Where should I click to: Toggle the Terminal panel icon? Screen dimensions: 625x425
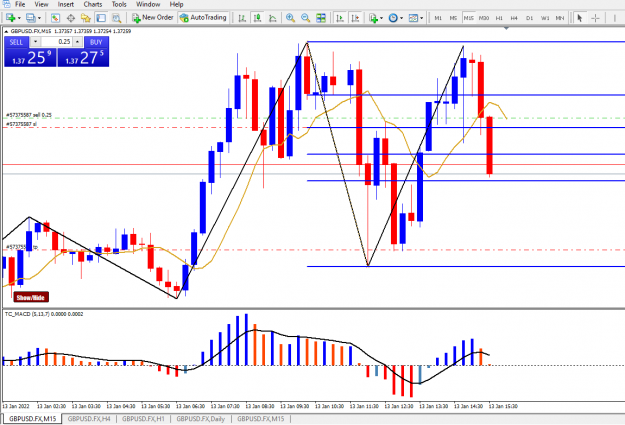click(101, 18)
